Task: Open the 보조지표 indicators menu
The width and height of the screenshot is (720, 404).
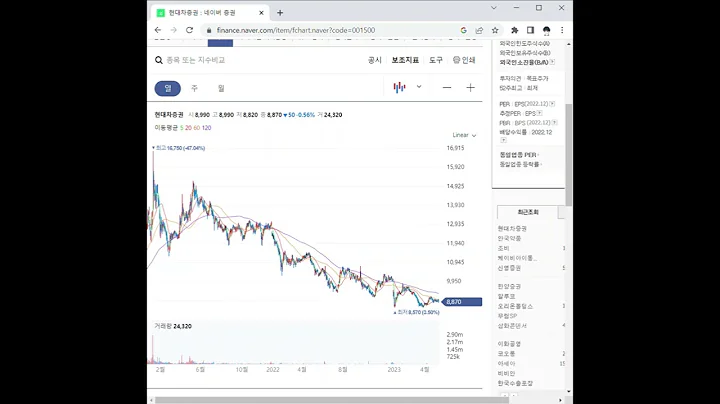Action: click(x=405, y=60)
